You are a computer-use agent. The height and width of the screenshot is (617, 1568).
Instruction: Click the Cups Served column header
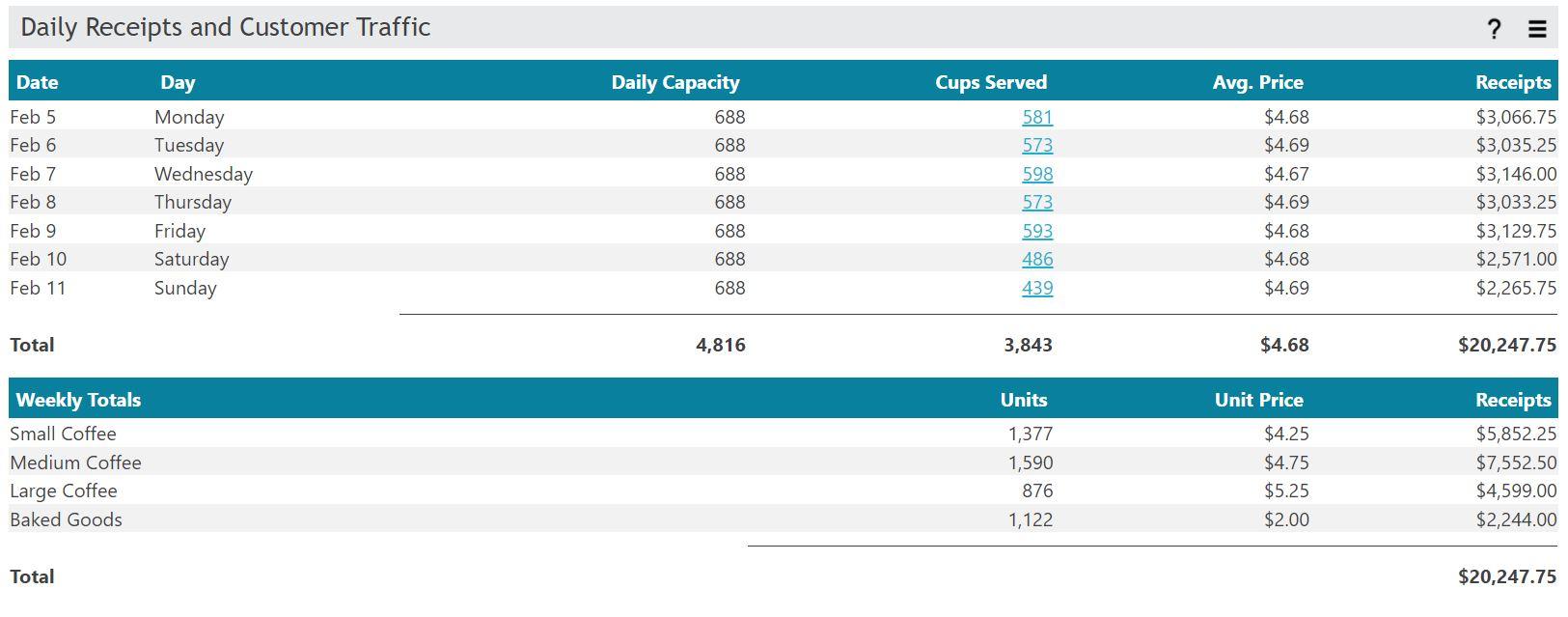click(991, 82)
